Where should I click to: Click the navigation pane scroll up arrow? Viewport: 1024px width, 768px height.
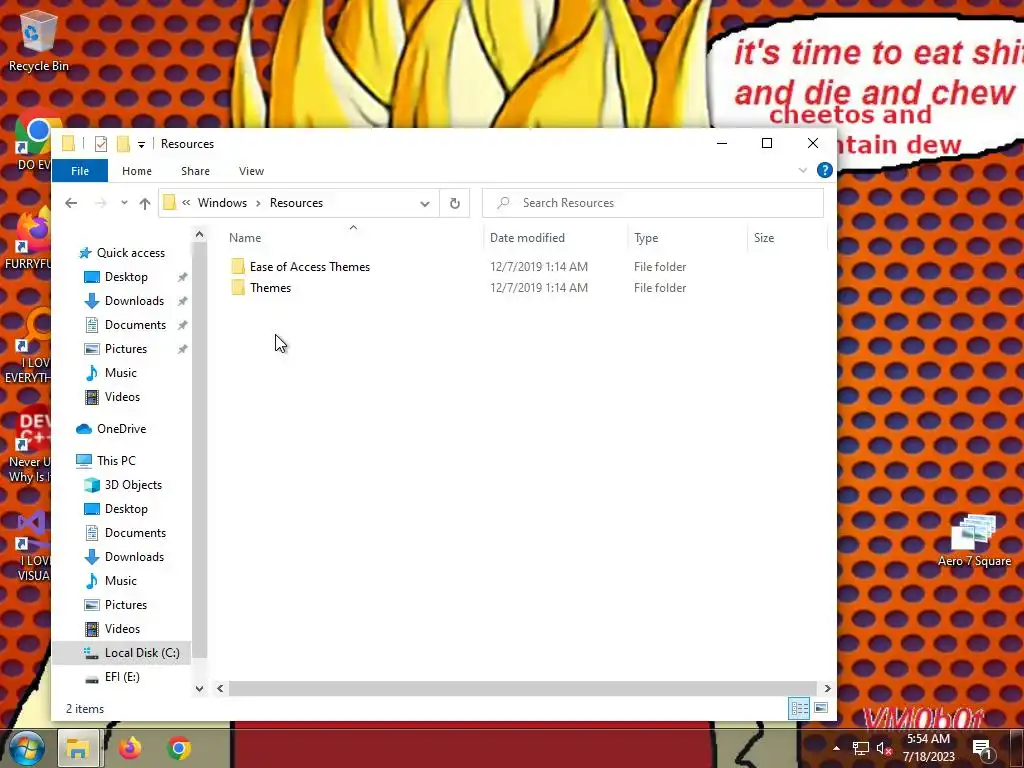pos(199,234)
